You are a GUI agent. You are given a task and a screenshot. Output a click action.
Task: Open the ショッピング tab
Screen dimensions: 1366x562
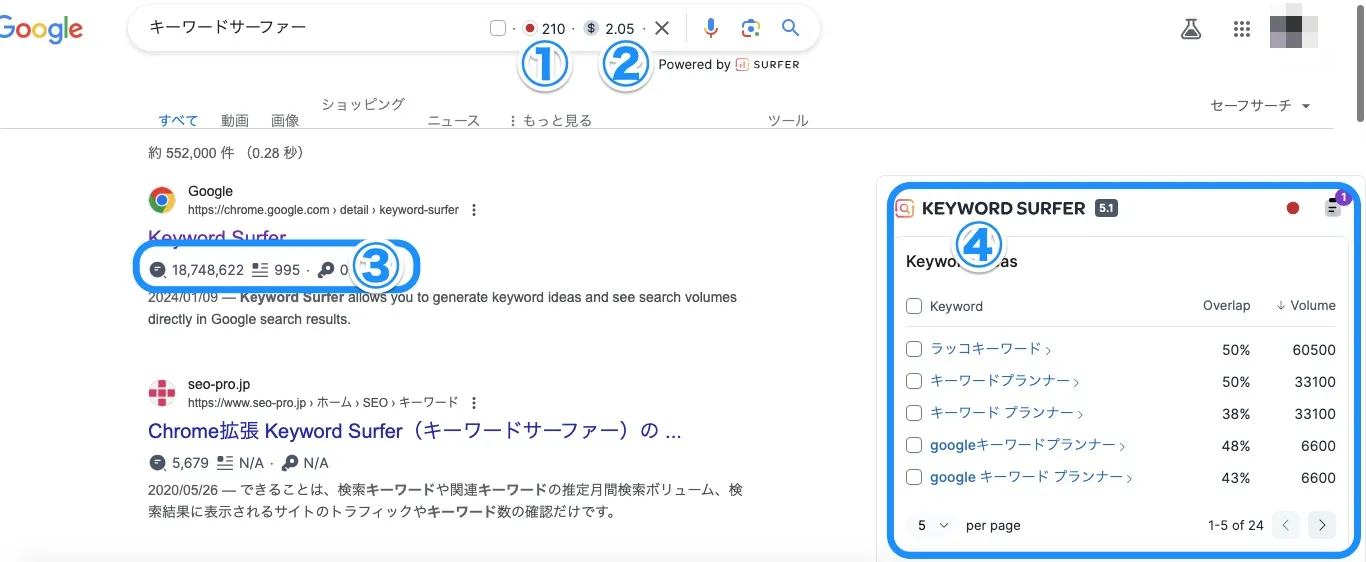[x=363, y=104]
